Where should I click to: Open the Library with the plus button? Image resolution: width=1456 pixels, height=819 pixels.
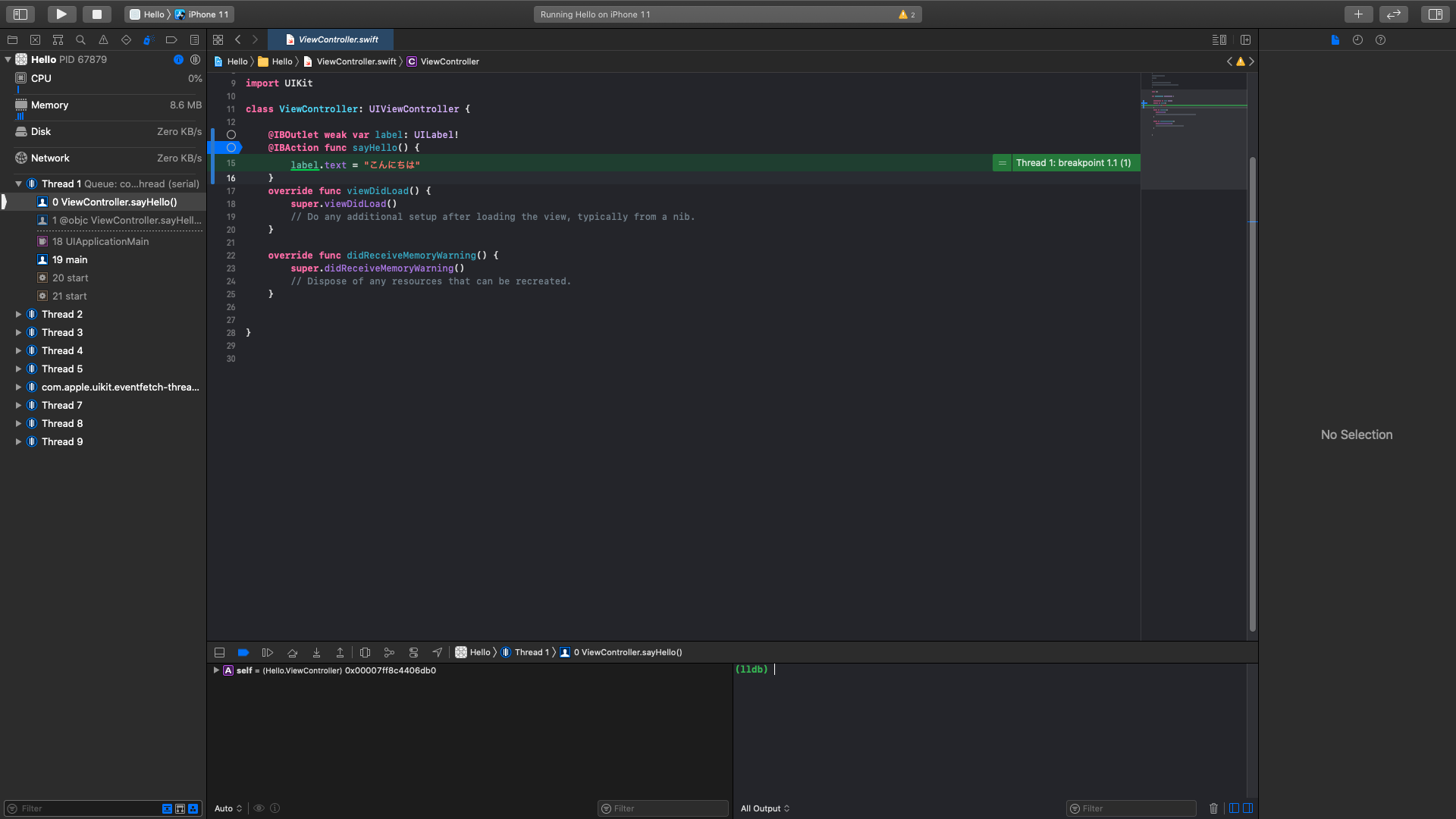click(x=1358, y=14)
